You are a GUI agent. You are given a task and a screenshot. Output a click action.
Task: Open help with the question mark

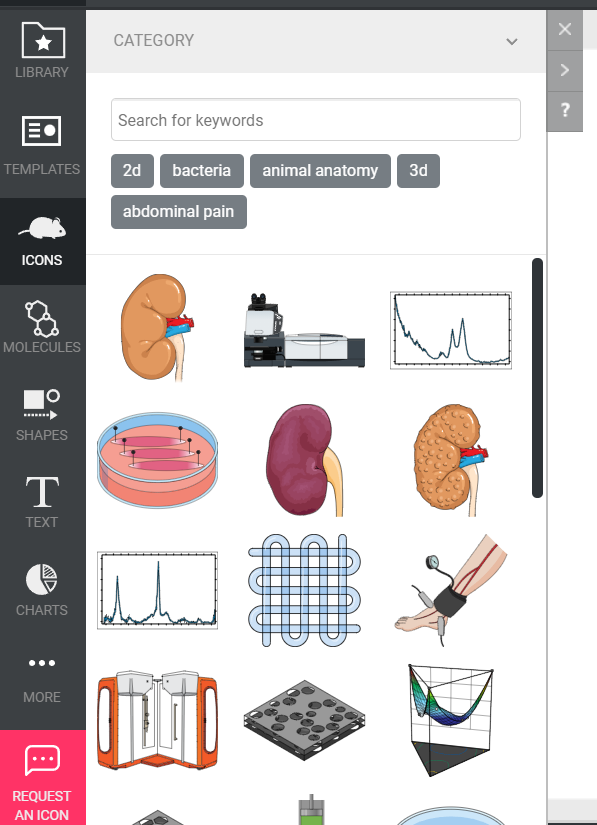[x=565, y=110]
